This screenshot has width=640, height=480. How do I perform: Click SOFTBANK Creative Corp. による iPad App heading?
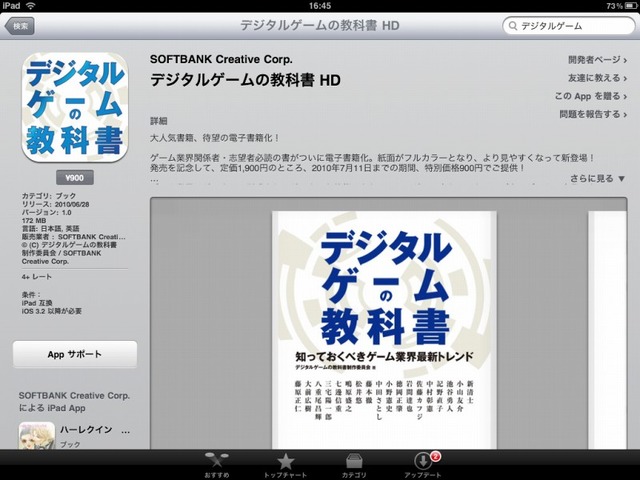coord(74,402)
